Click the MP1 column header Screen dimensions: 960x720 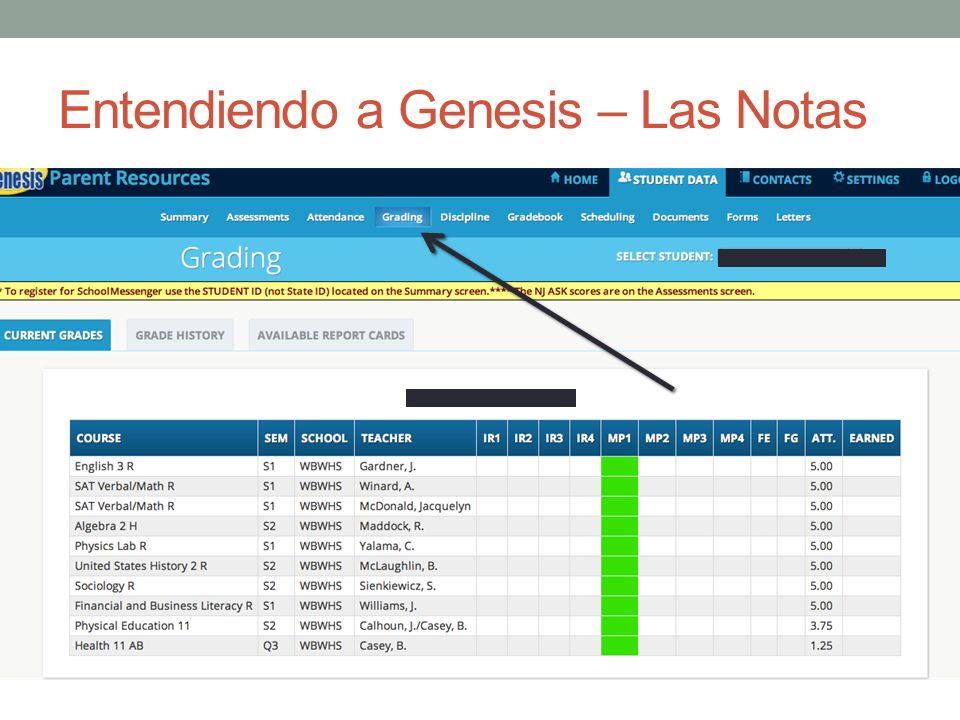(x=620, y=438)
